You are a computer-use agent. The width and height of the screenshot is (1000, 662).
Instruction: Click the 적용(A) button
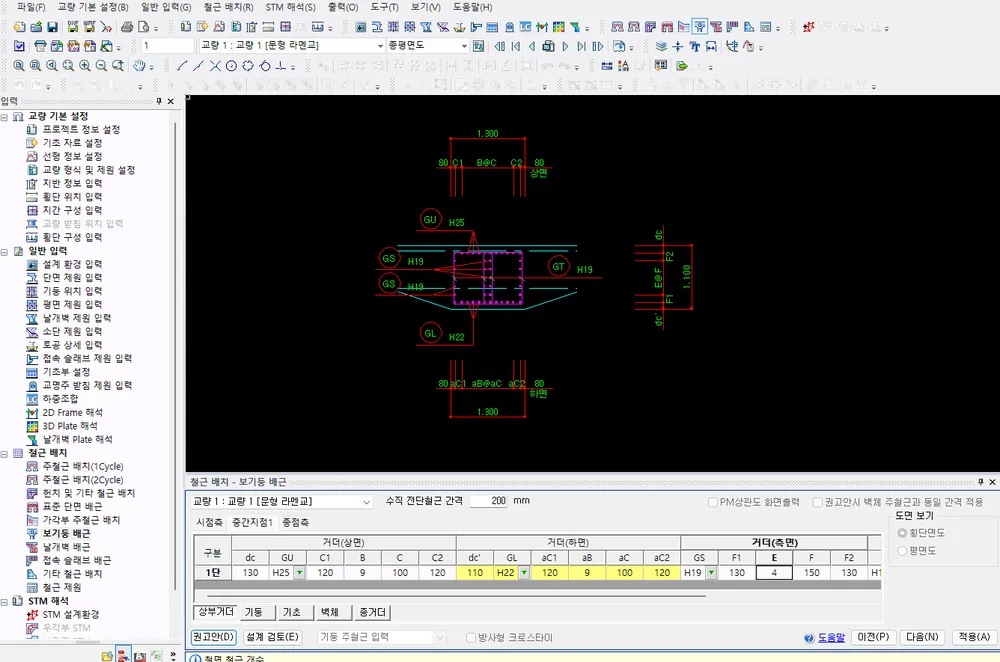974,637
